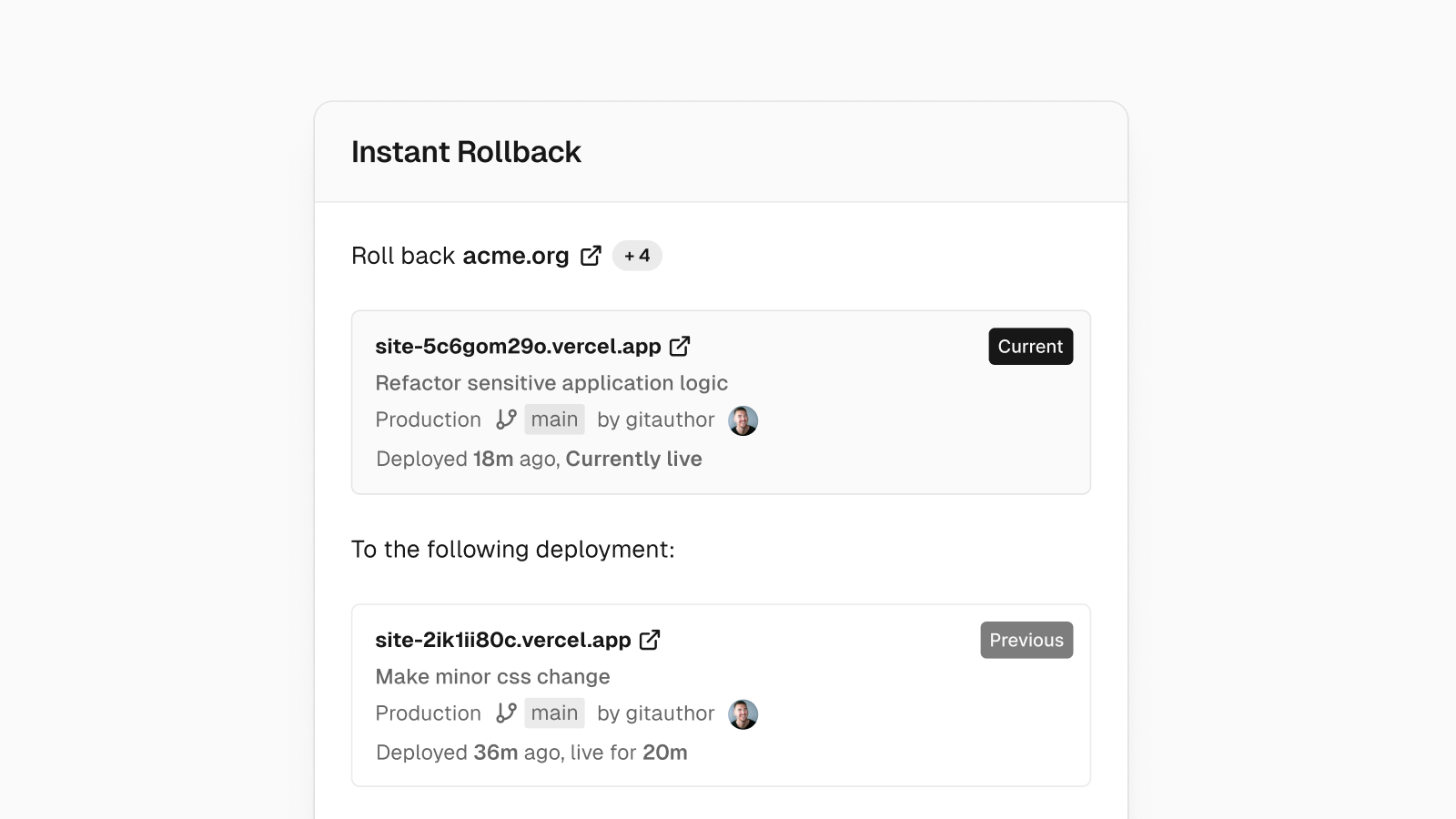Expand the current deployment card details
Image resolution: width=1456 pixels, height=819 pixels.
click(721, 402)
